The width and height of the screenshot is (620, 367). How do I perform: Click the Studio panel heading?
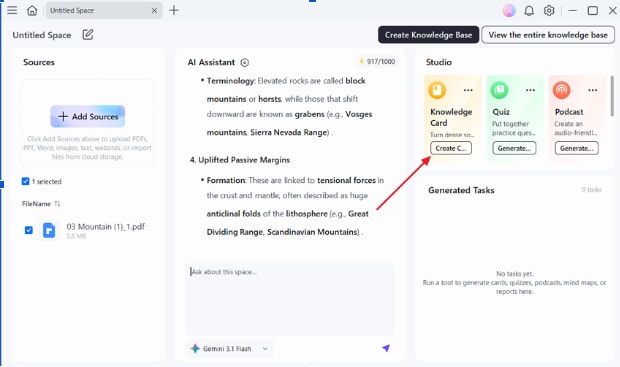439,62
